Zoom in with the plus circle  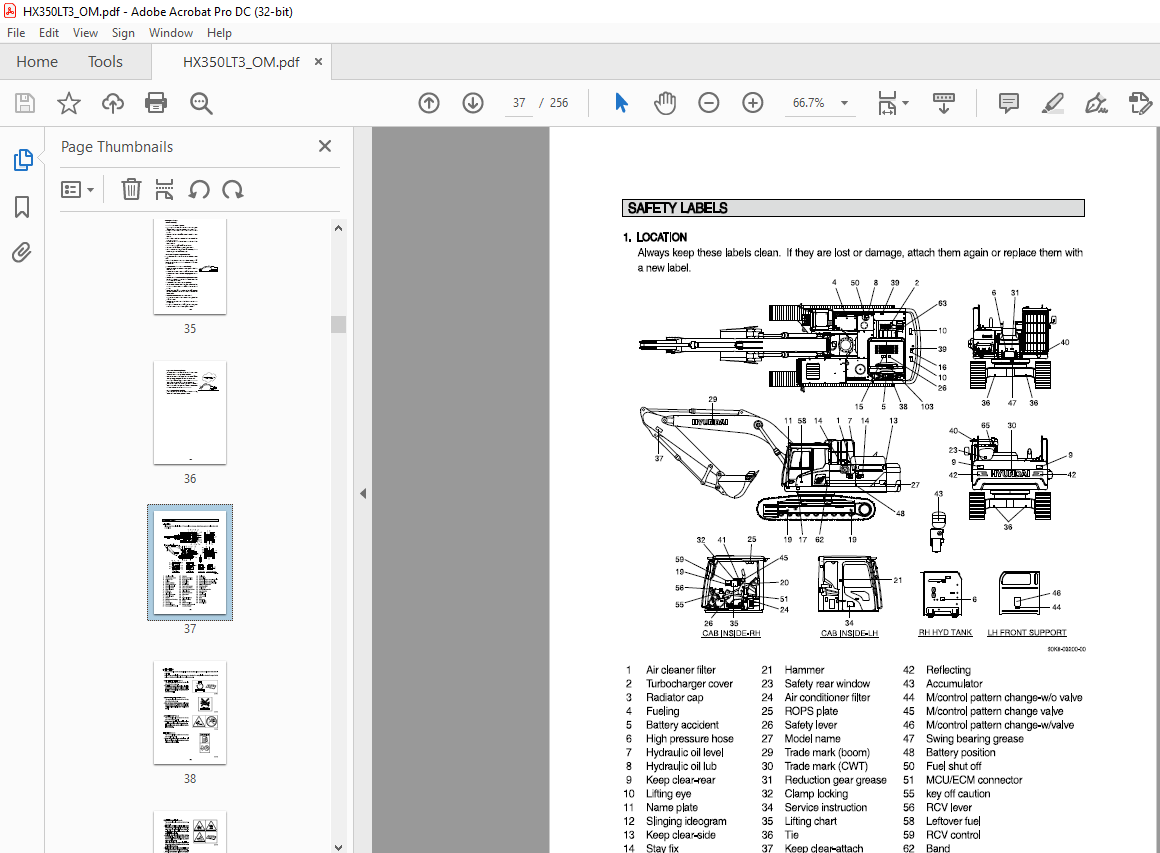(752, 103)
